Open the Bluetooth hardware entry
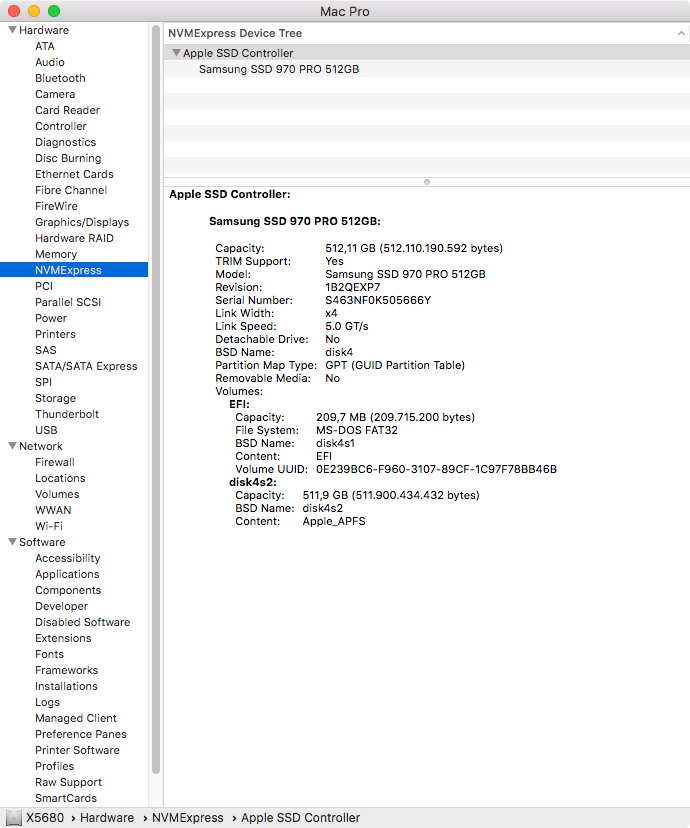This screenshot has height=828, width=690. pyautogui.click(x=60, y=78)
